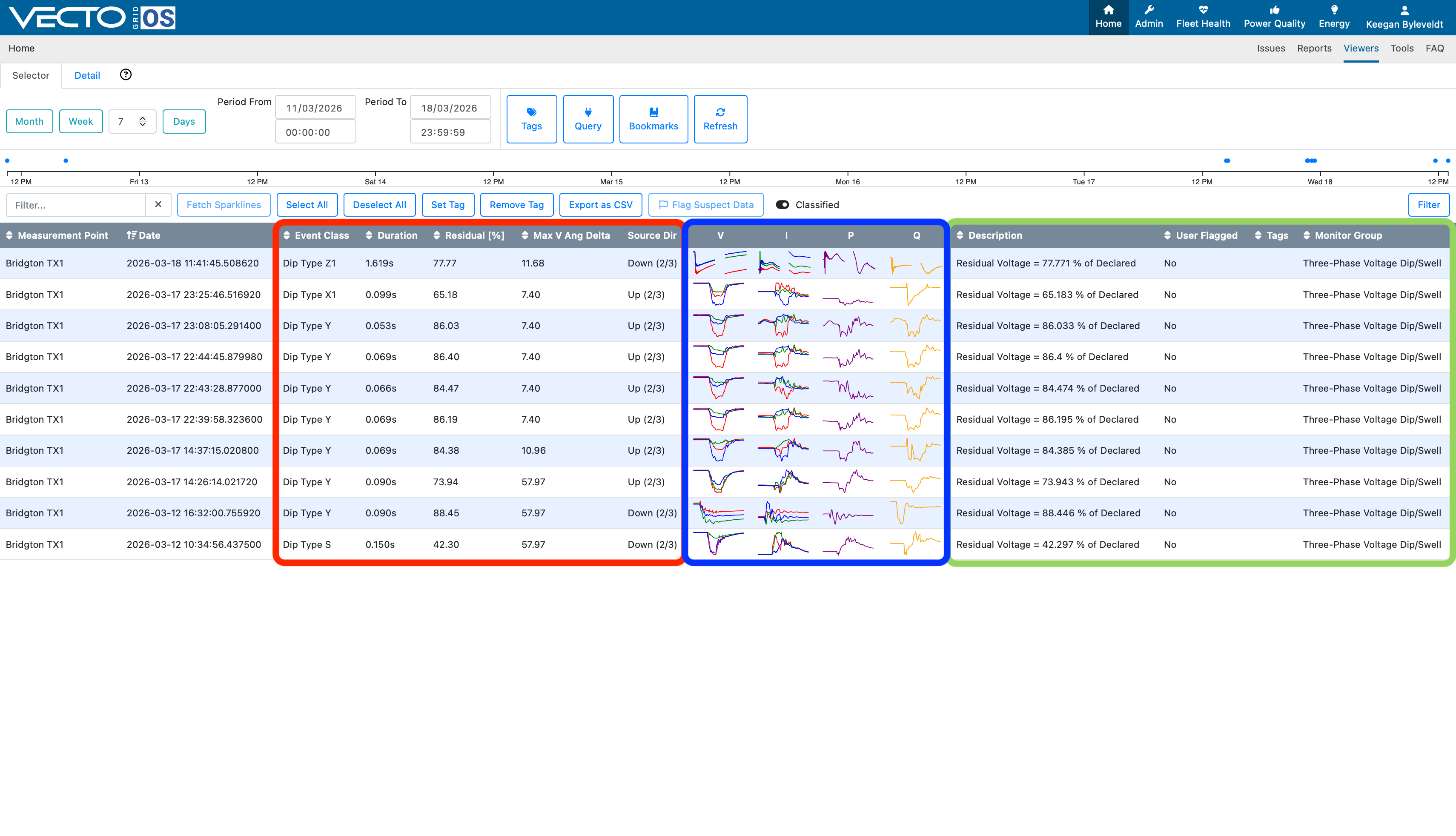The image size is (1456, 836).
Task: Click Period From time field 00:00:00
Action: click(x=315, y=132)
